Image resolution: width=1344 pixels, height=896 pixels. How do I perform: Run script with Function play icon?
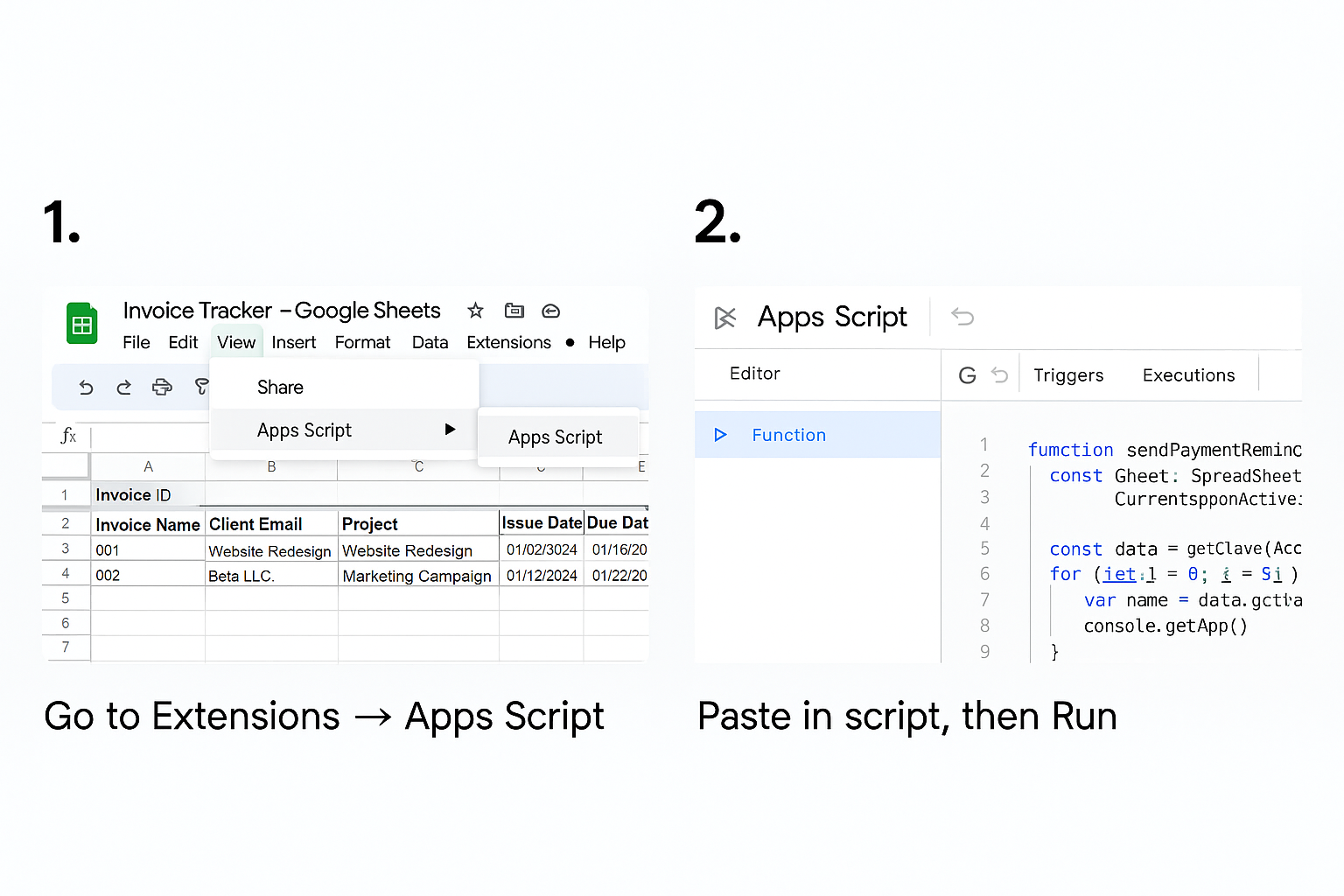pyautogui.click(x=720, y=435)
